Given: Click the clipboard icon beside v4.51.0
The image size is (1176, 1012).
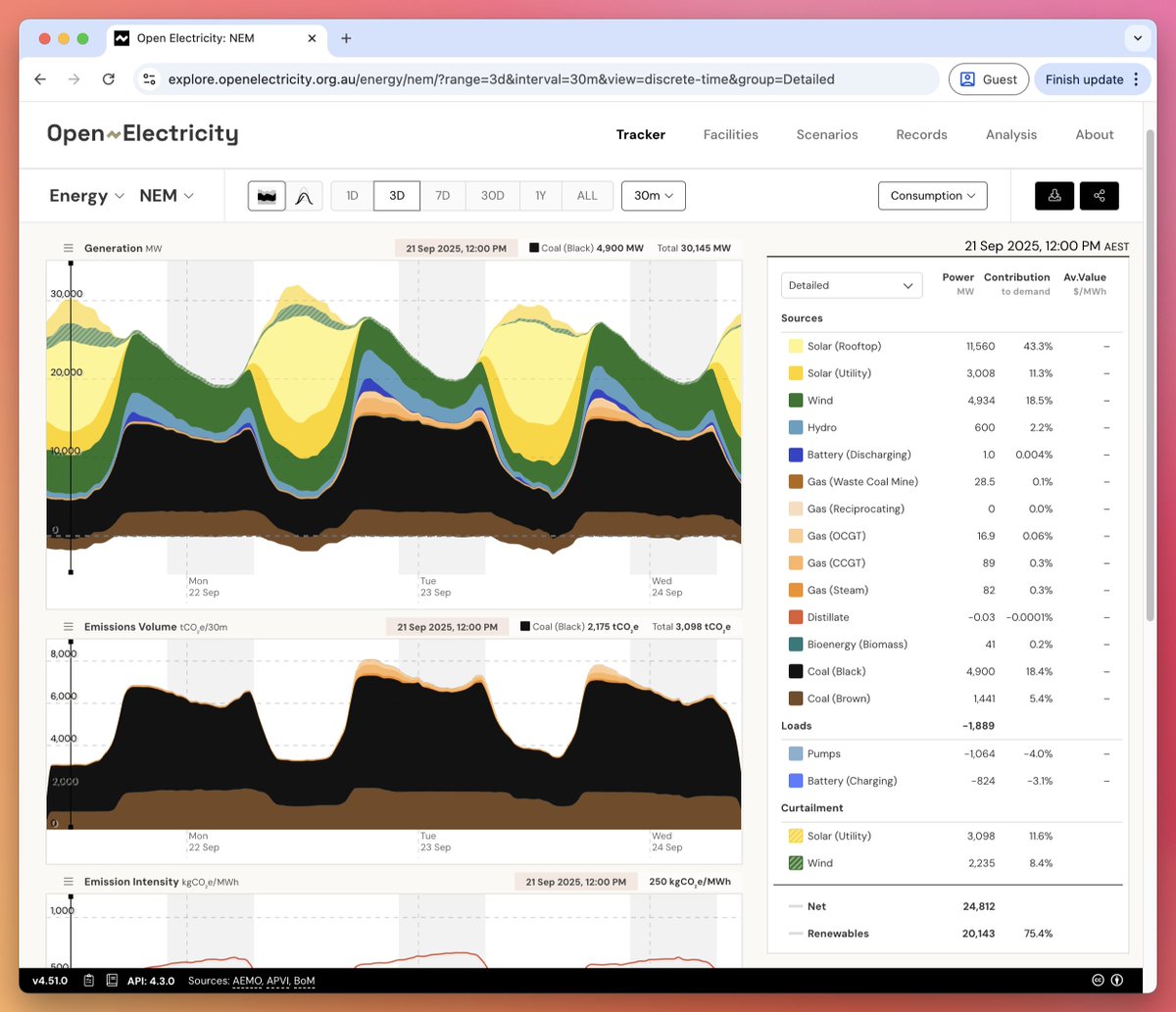Looking at the screenshot, I should 89,981.
